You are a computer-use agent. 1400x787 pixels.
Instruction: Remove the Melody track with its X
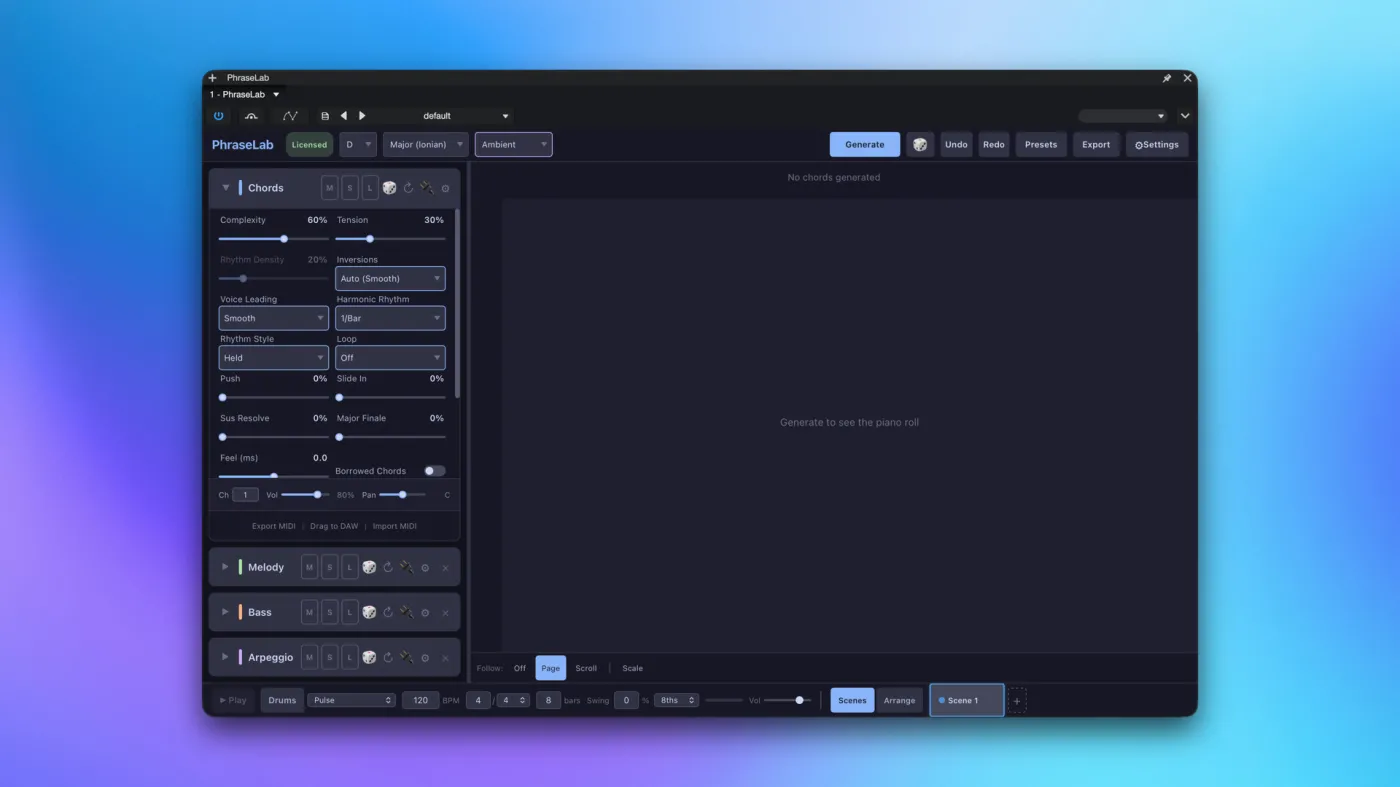(445, 568)
